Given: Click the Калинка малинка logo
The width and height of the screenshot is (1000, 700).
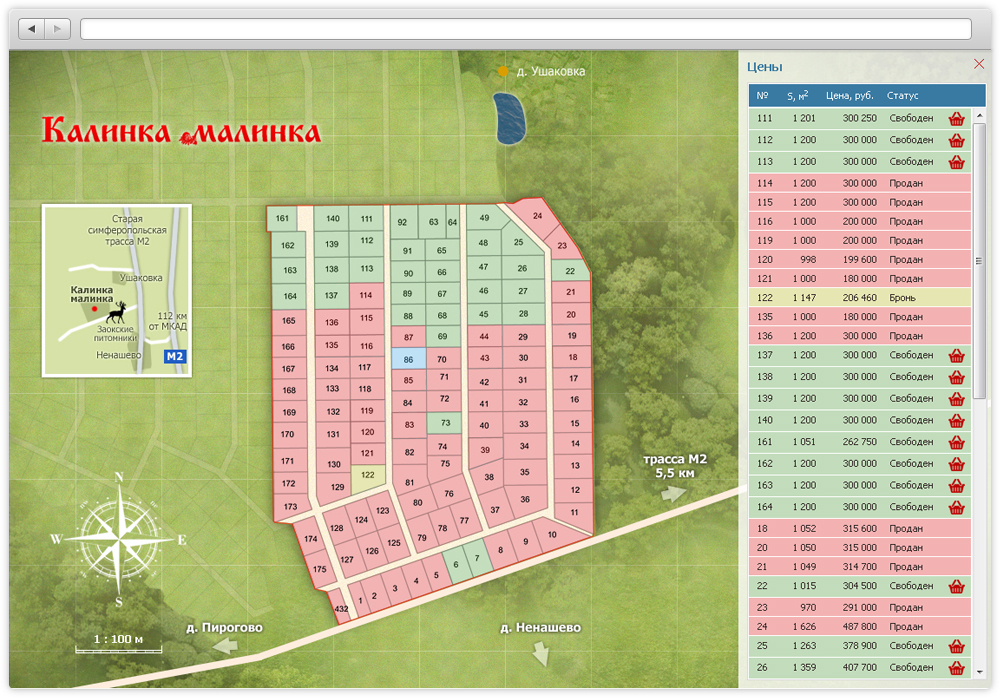Looking at the screenshot, I should point(181,131).
